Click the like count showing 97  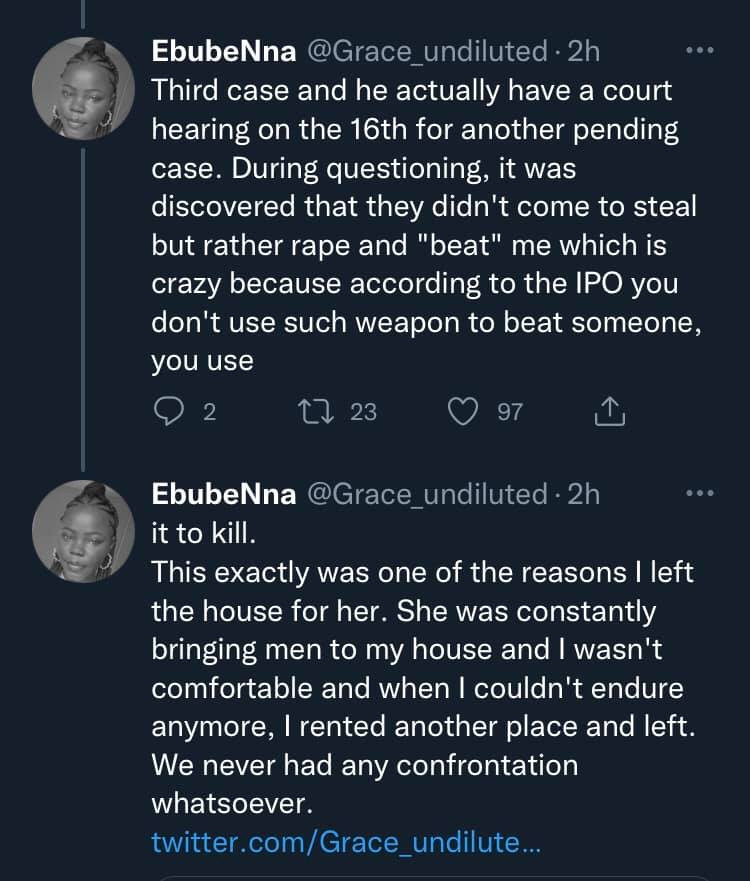click(x=510, y=412)
